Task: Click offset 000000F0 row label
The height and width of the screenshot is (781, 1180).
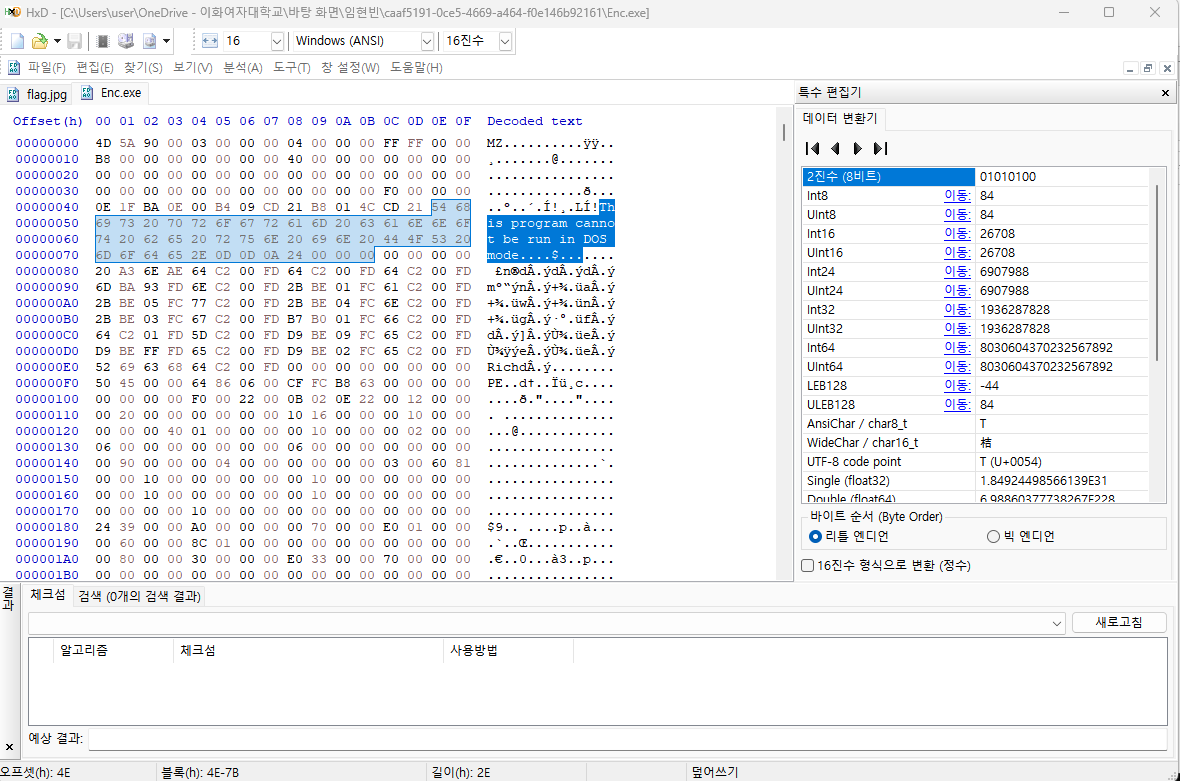Action: click(47, 383)
